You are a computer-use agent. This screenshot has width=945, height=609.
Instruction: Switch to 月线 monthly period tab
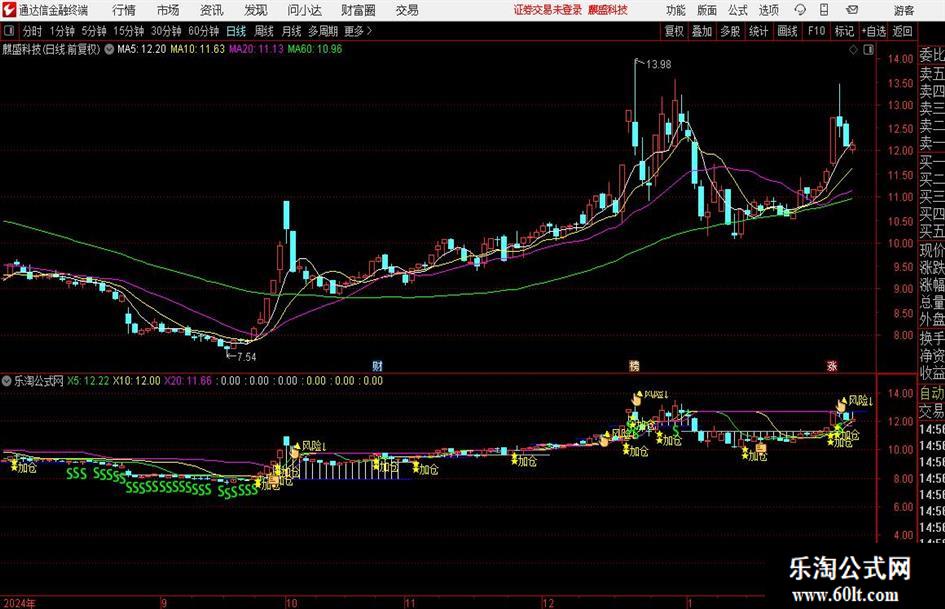pos(292,31)
